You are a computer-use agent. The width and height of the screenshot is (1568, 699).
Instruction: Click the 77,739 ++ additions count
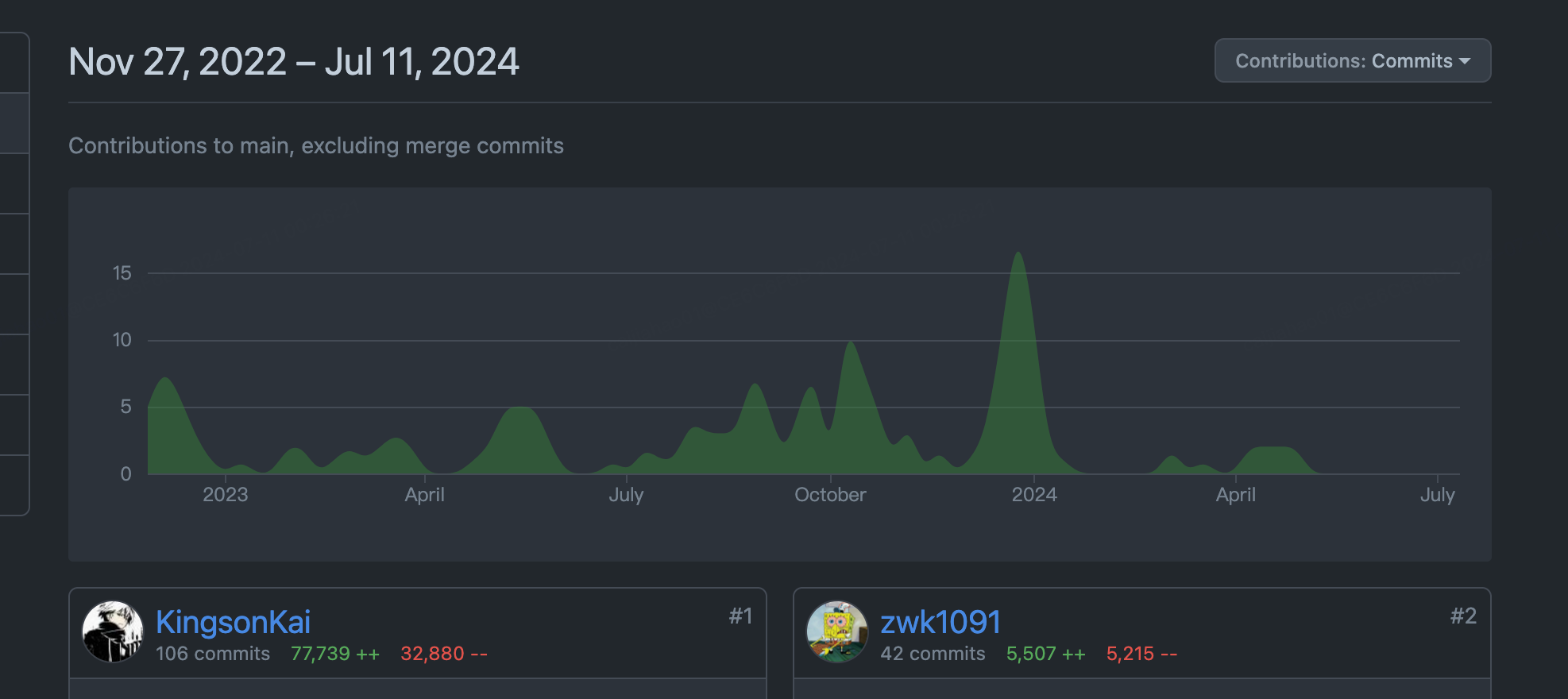[335, 654]
